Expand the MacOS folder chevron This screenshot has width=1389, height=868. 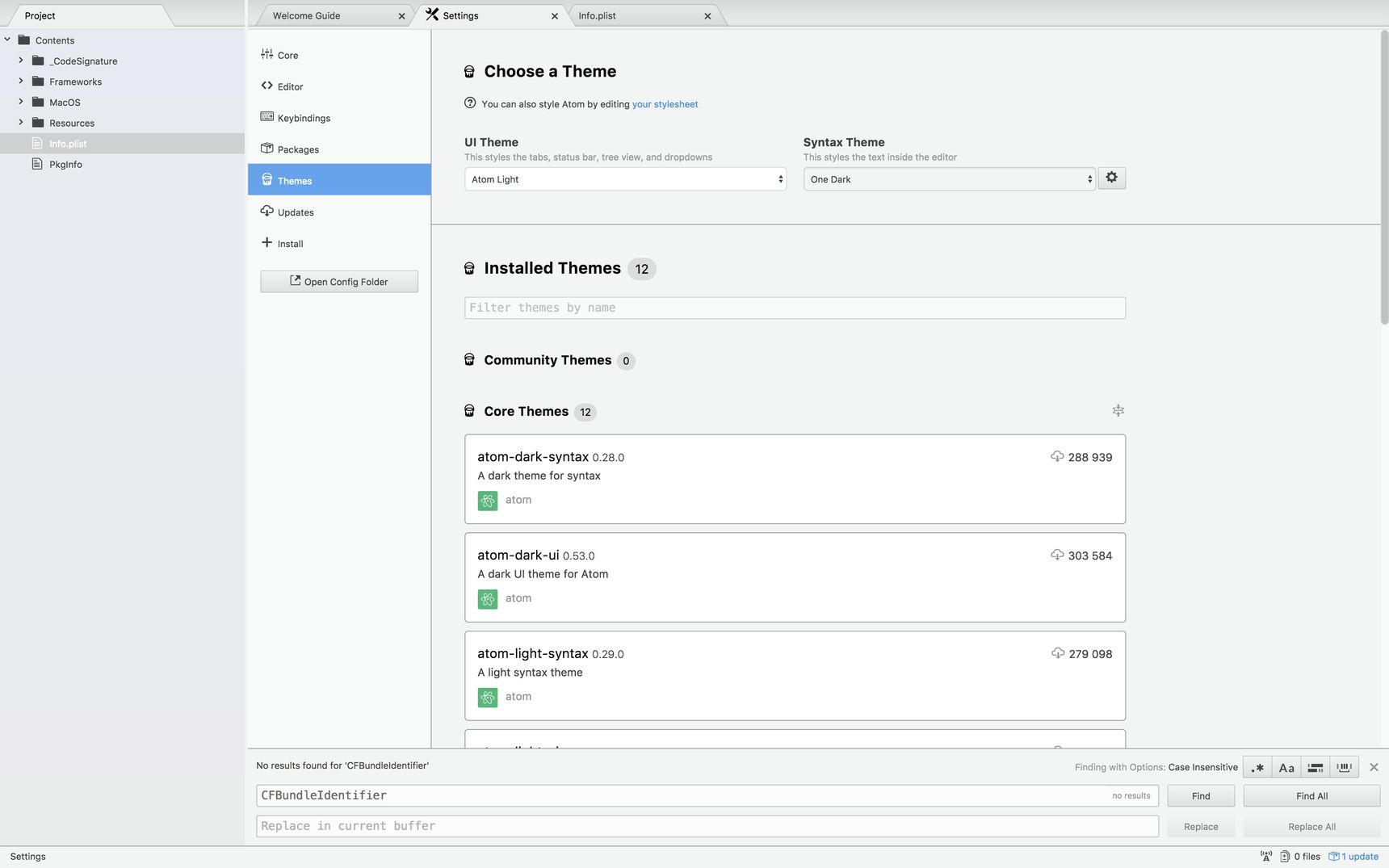point(21,102)
